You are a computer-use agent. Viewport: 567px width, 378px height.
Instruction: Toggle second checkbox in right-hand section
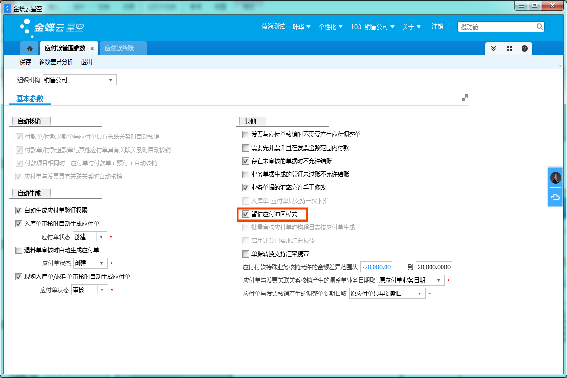tap(245, 148)
